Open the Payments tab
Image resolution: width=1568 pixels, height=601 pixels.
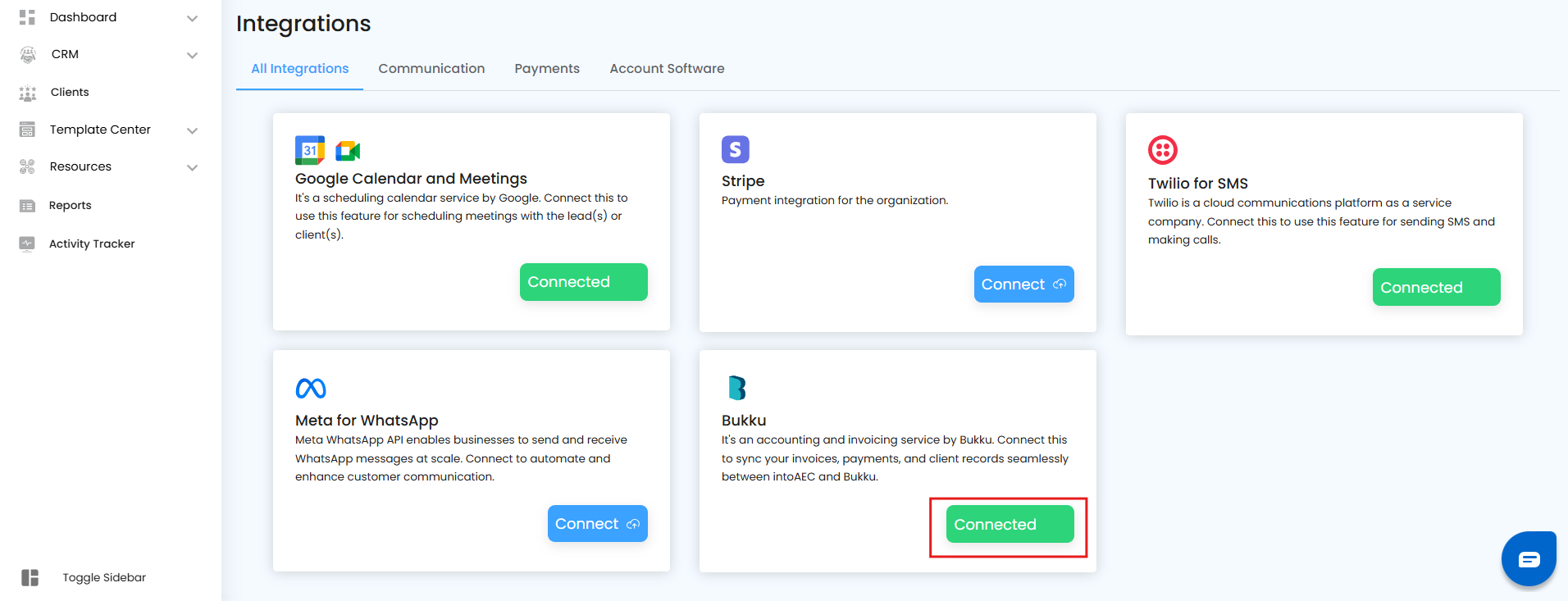click(x=547, y=69)
